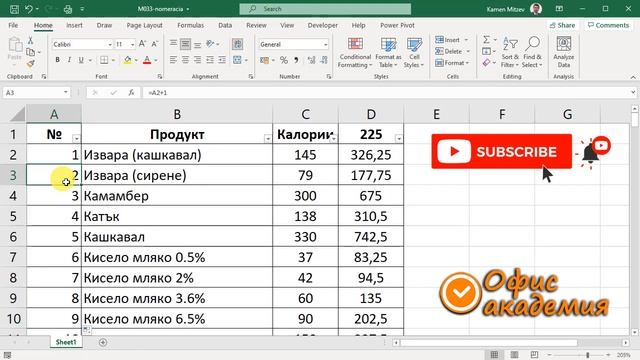This screenshot has width=640, height=360.
Task: Open the font size dropdown
Action: (x=132, y=44)
